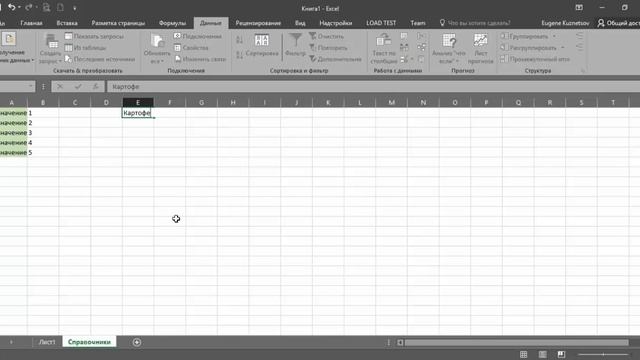Click the Print Preview icon in quick access toolbar

pyautogui.click(x=47, y=7)
